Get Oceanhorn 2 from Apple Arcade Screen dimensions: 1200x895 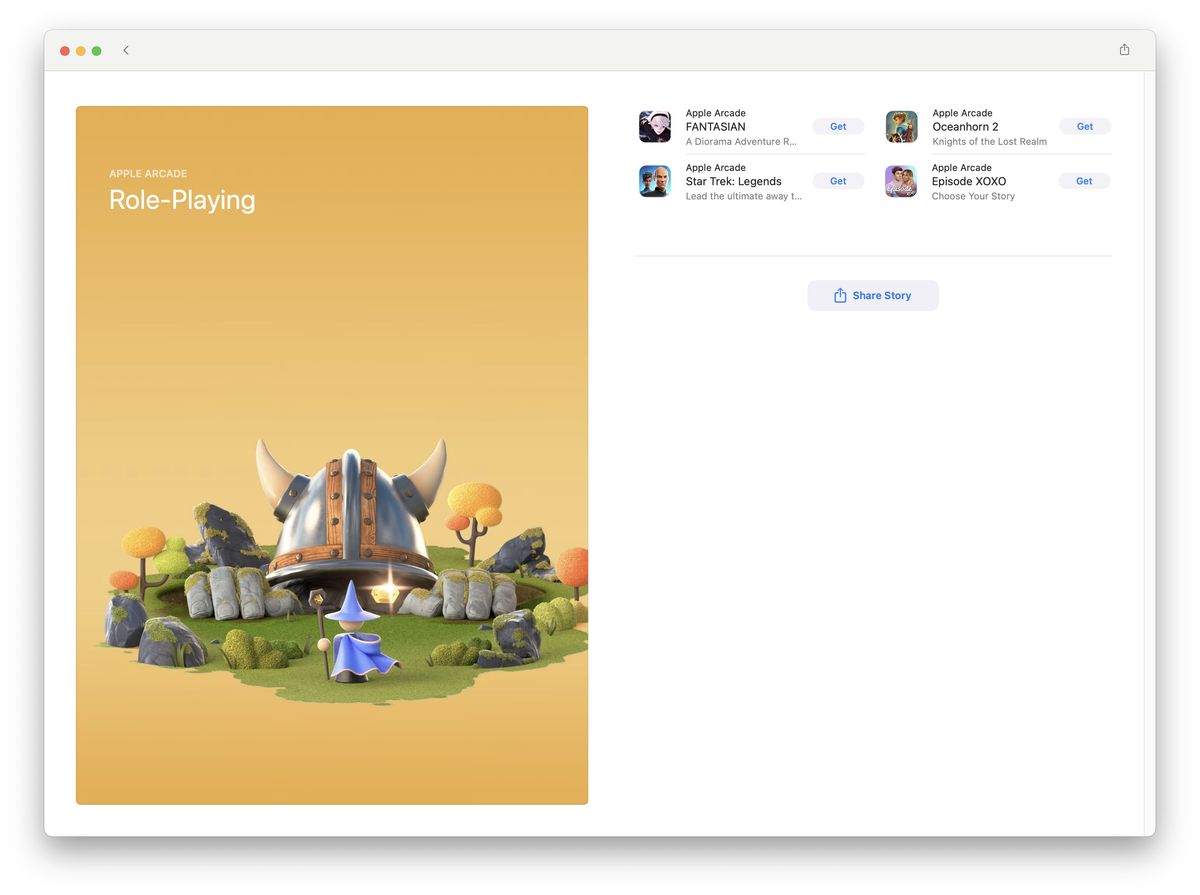pyautogui.click(x=1084, y=126)
